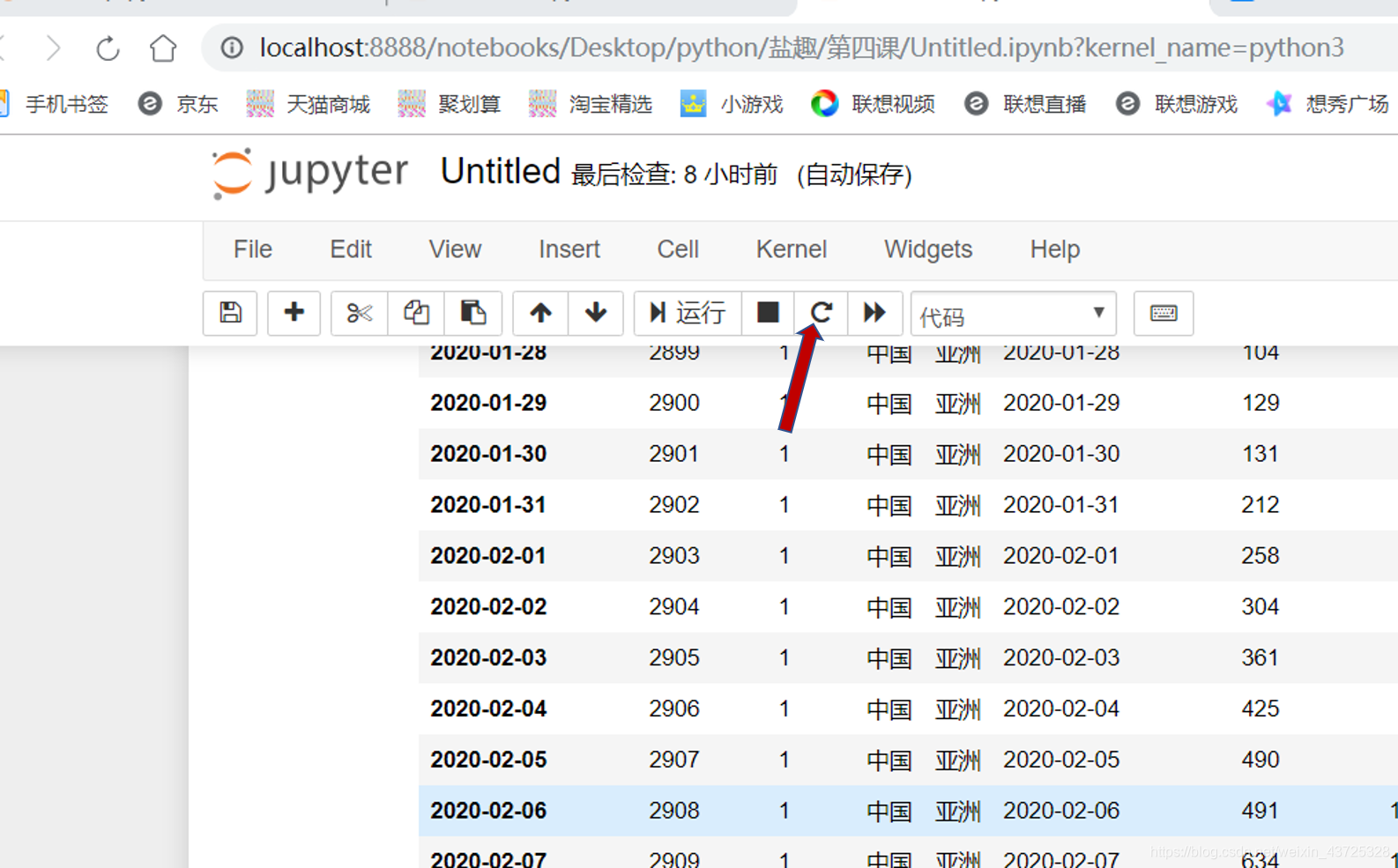Image resolution: width=1398 pixels, height=868 pixels.
Task: Click the count 425 cell
Action: [x=1260, y=709]
